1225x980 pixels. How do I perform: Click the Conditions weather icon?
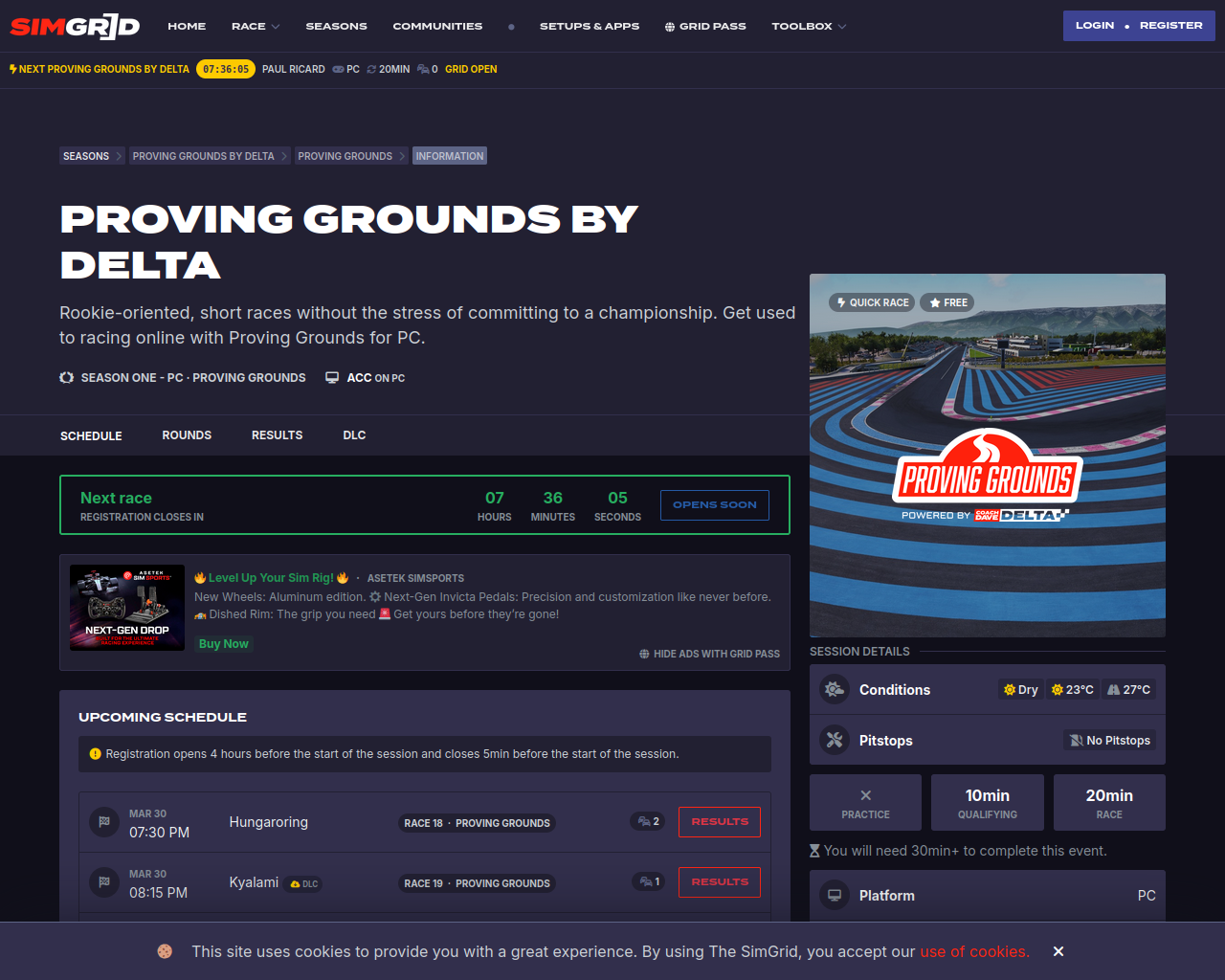tap(835, 690)
